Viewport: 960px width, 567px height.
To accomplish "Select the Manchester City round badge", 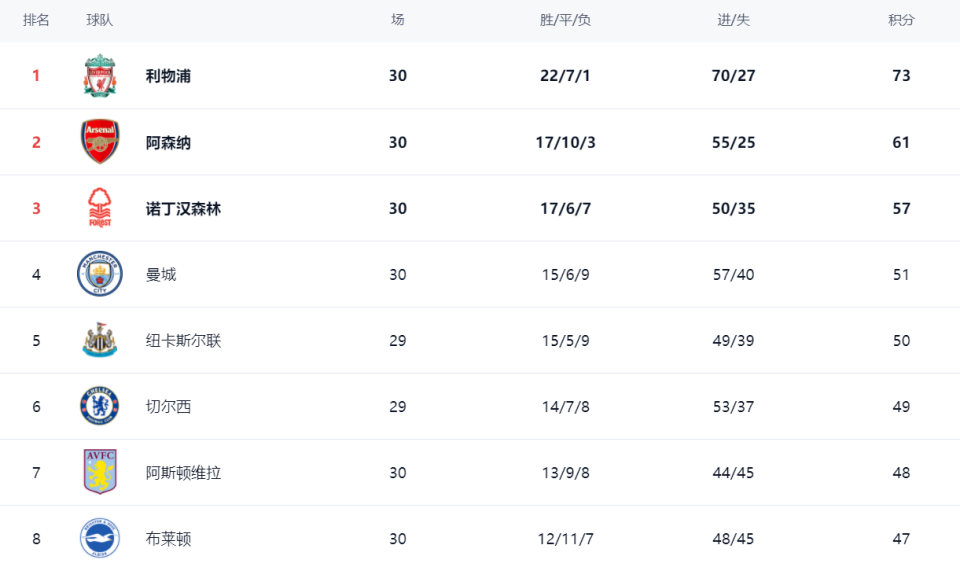I will coord(100,274).
